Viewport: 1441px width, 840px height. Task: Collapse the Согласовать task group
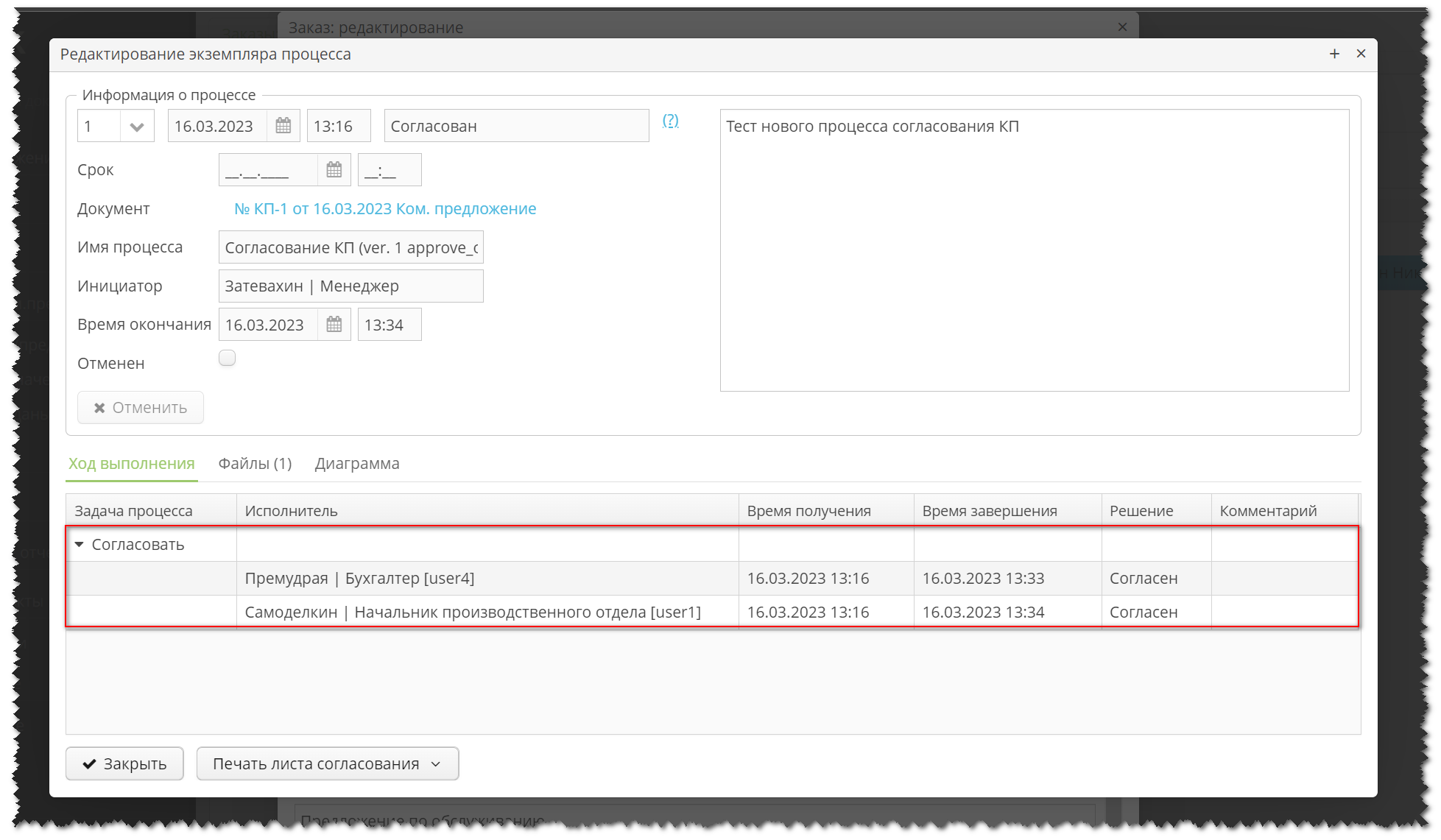80,544
